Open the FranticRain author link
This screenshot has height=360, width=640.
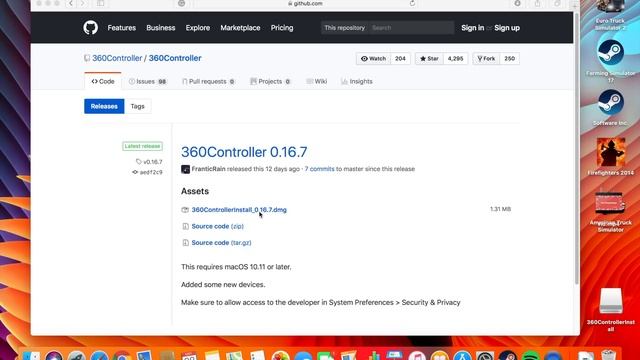click(209, 169)
